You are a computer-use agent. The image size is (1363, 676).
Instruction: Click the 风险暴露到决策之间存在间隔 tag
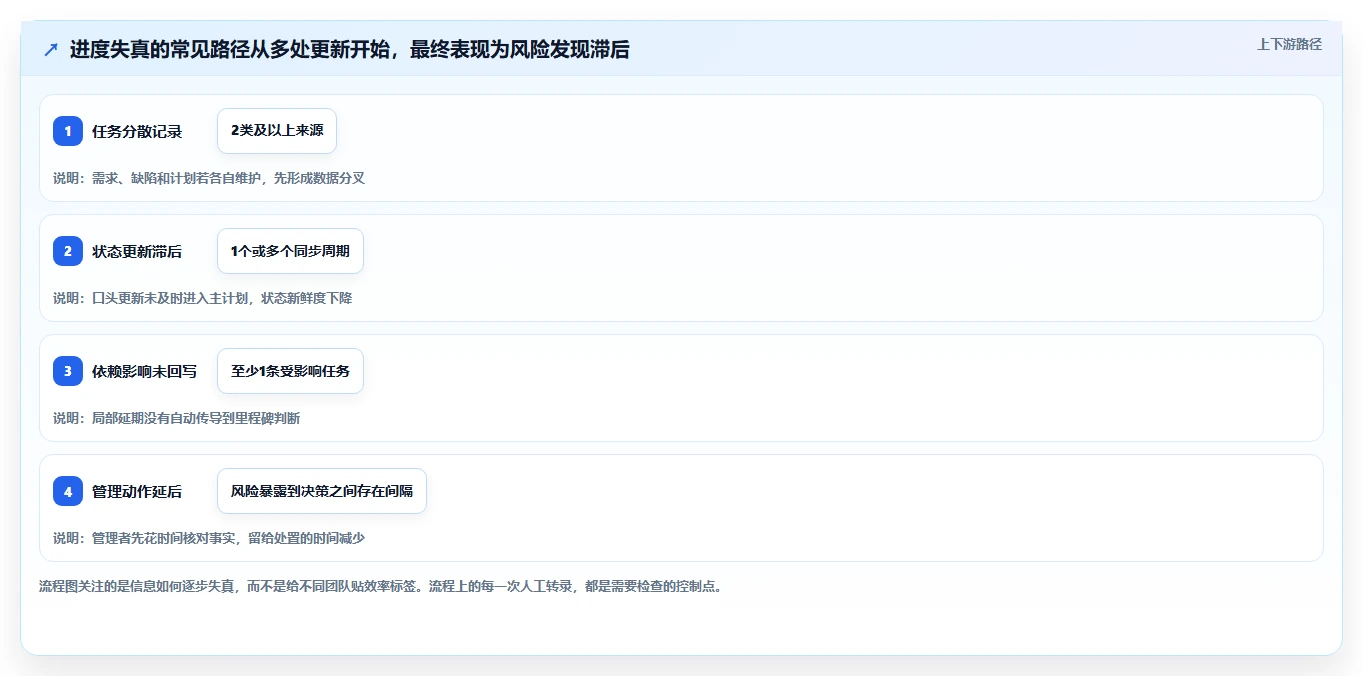pyautogui.click(x=322, y=491)
